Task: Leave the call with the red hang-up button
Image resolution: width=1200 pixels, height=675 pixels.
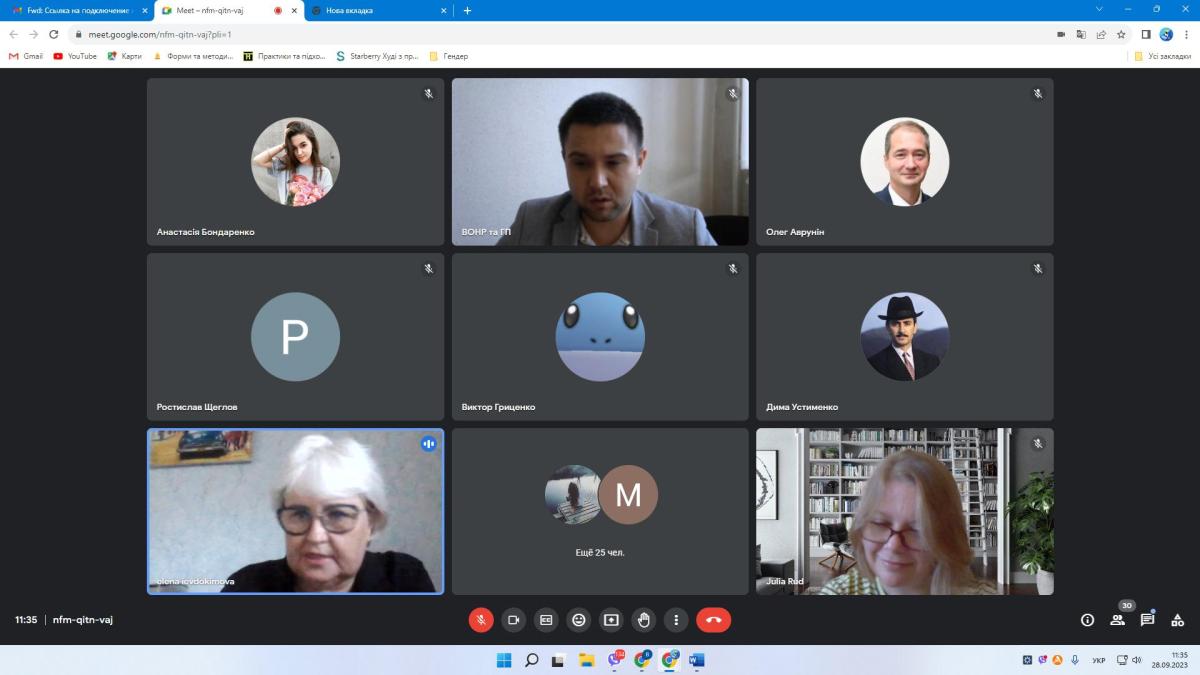Action: click(x=713, y=620)
